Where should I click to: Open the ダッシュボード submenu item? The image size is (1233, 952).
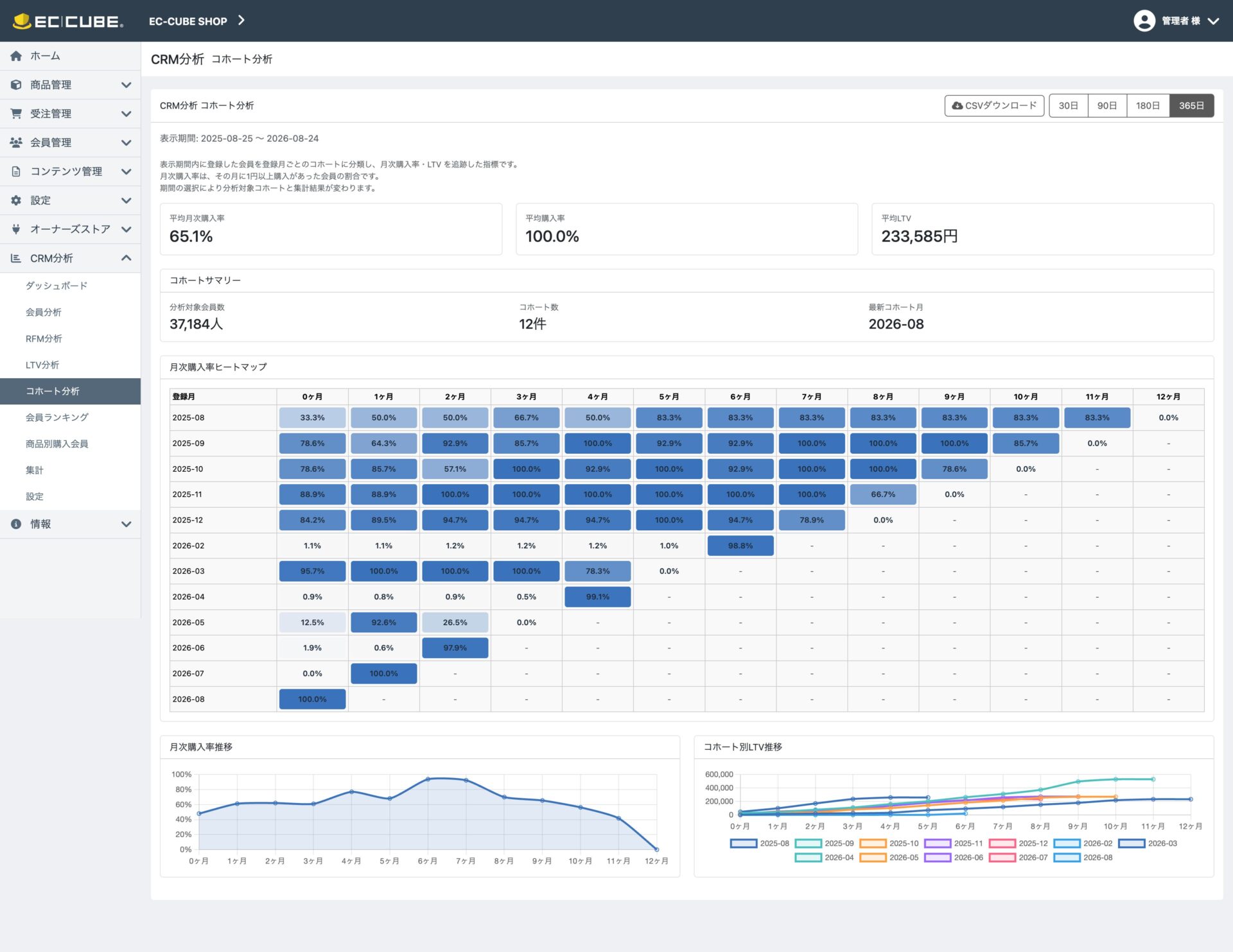tap(71, 286)
